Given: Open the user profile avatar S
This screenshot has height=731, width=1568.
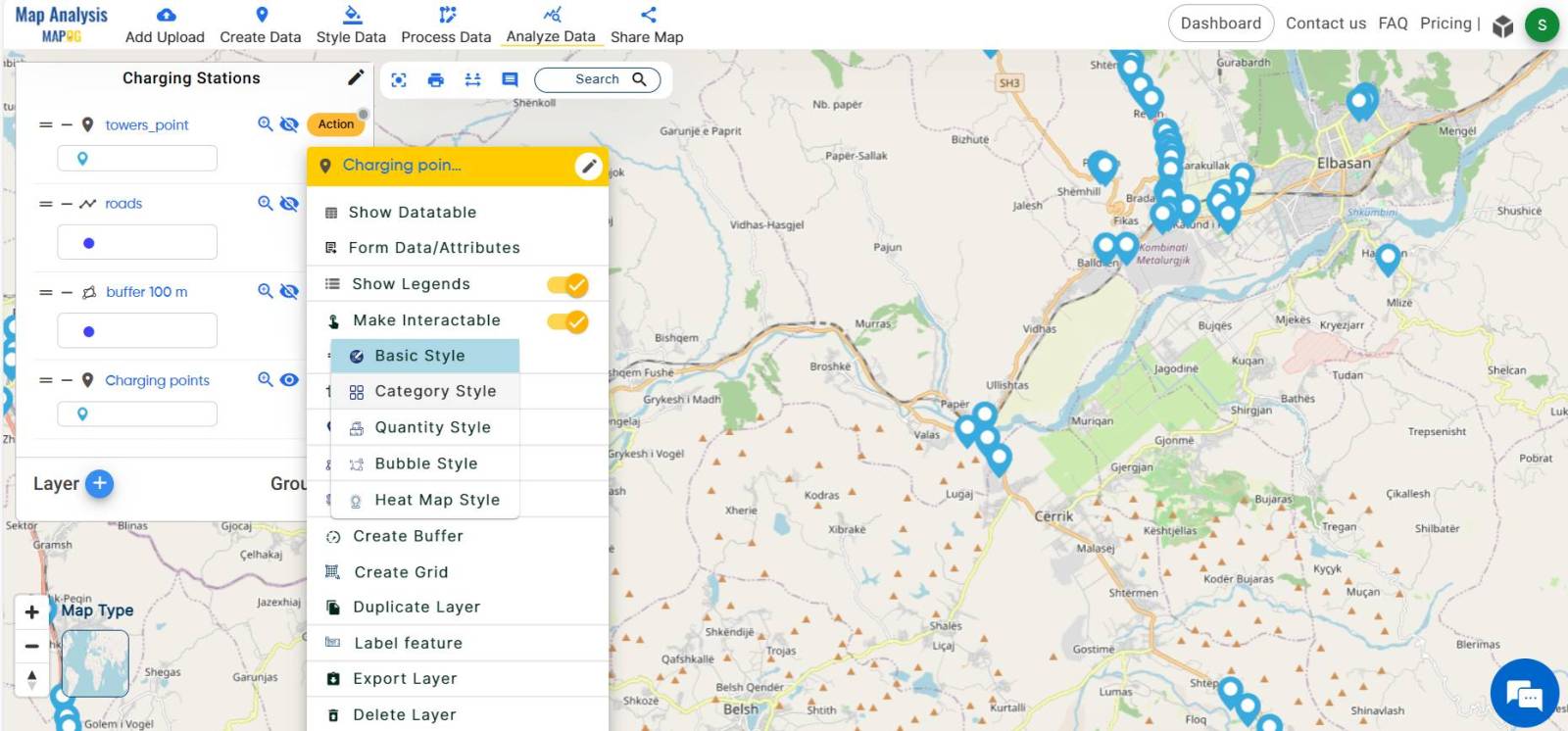Looking at the screenshot, I should 1542,24.
